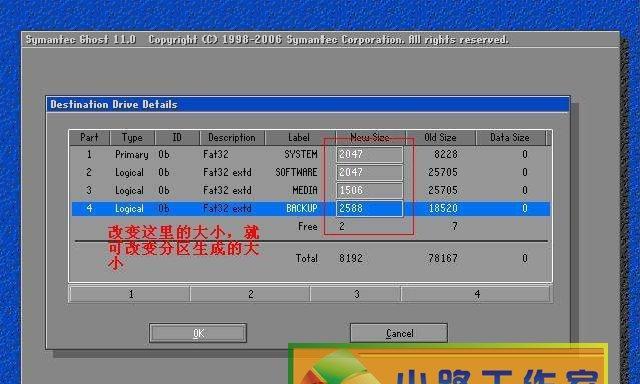Edit the SYSTEM partition new size field
This screenshot has height=384, width=640.
[x=369, y=155]
